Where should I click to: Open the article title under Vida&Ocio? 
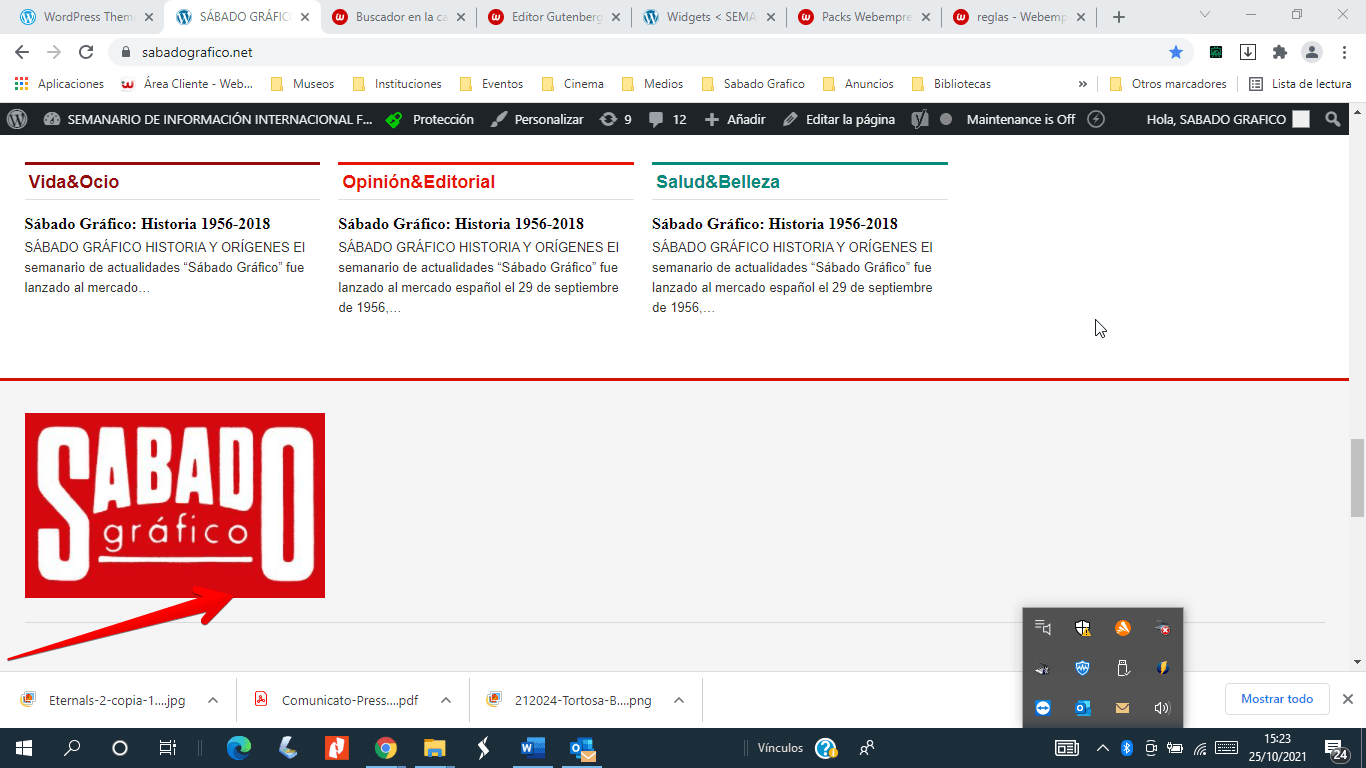coord(147,224)
